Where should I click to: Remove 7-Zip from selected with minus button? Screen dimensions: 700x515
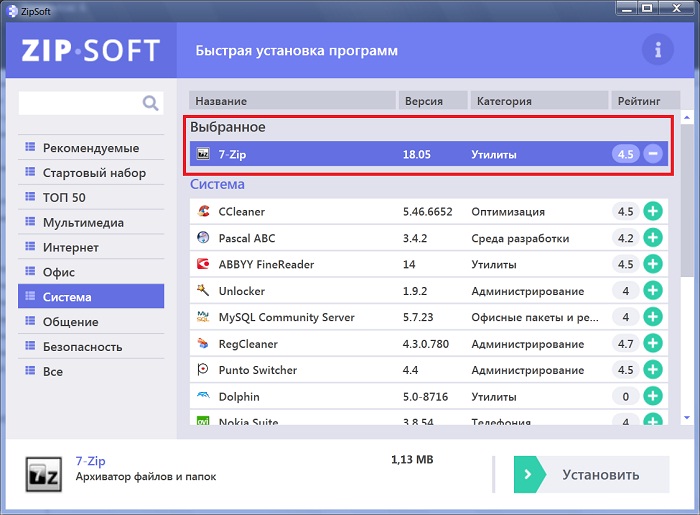(x=652, y=154)
